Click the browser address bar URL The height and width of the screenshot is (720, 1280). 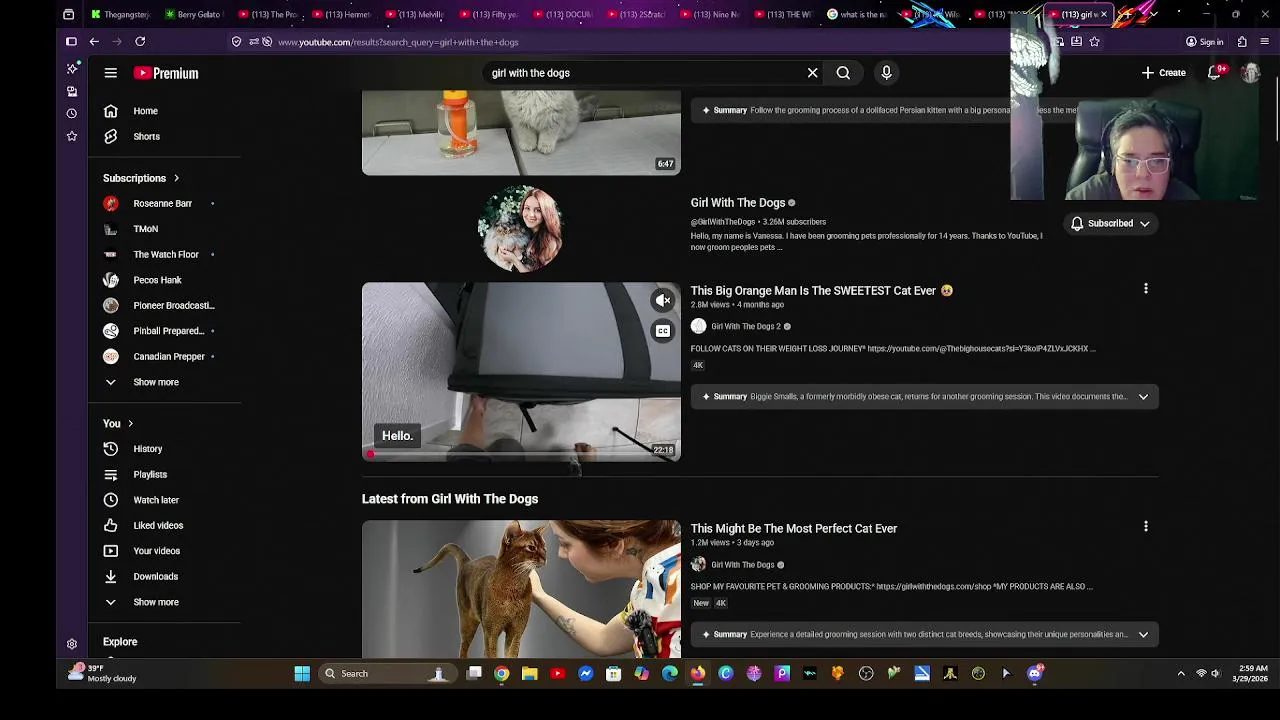click(398, 42)
